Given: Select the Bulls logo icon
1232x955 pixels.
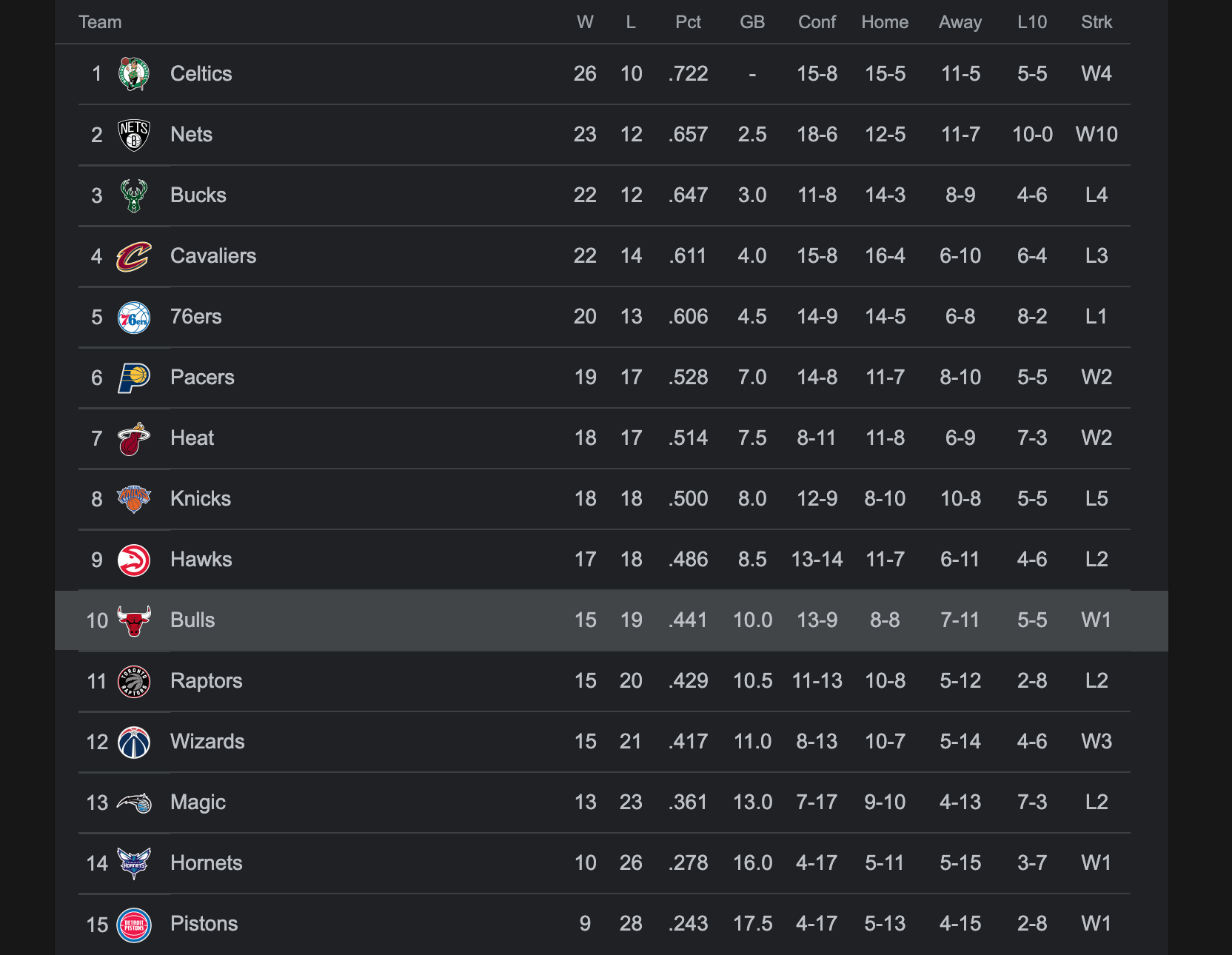Looking at the screenshot, I should pyautogui.click(x=134, y=620).
